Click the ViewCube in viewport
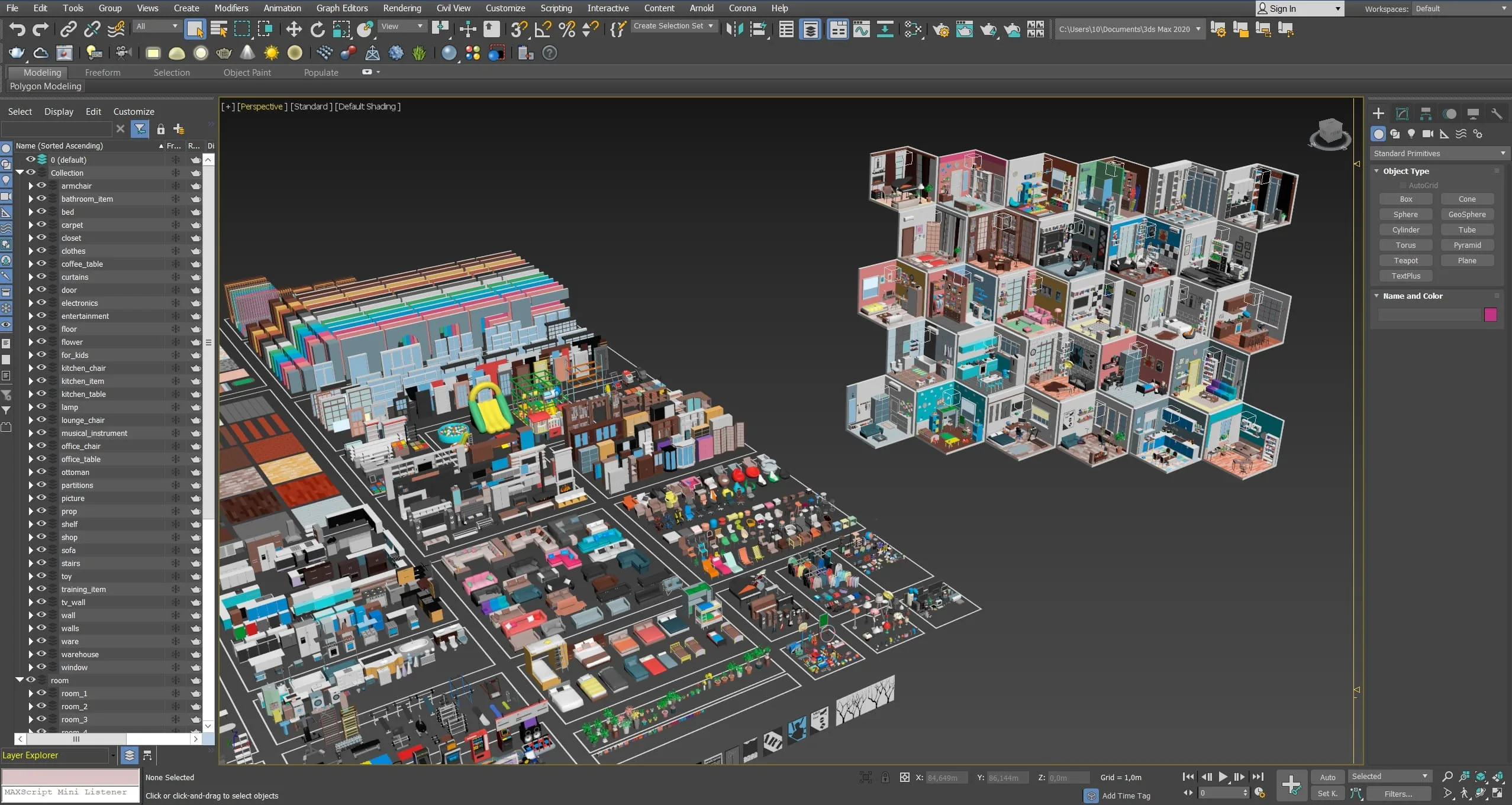1512x805 pixels. pos(1330,133)
